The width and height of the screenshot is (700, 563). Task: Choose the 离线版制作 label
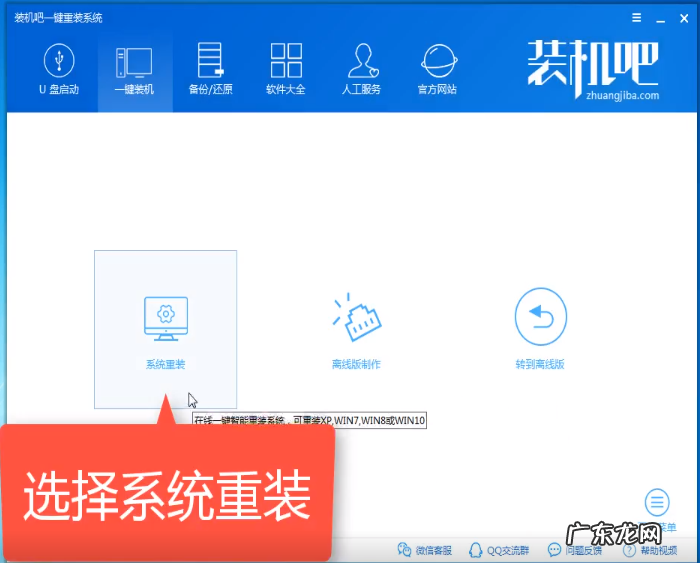pyautogui.click(x=356, y=364)
